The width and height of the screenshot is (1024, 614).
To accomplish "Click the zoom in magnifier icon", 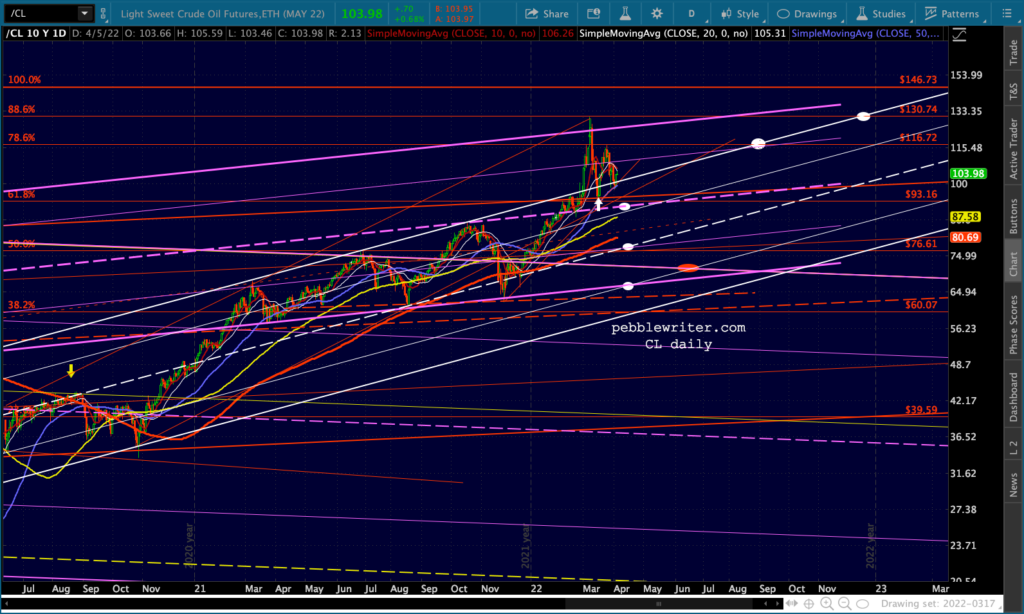I will 827,604.
